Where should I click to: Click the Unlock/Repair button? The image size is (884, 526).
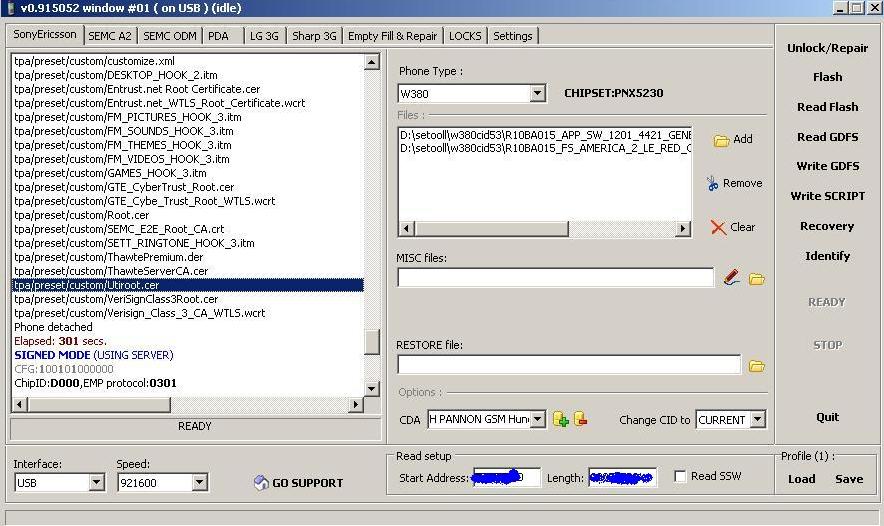[x=827, y=48]
